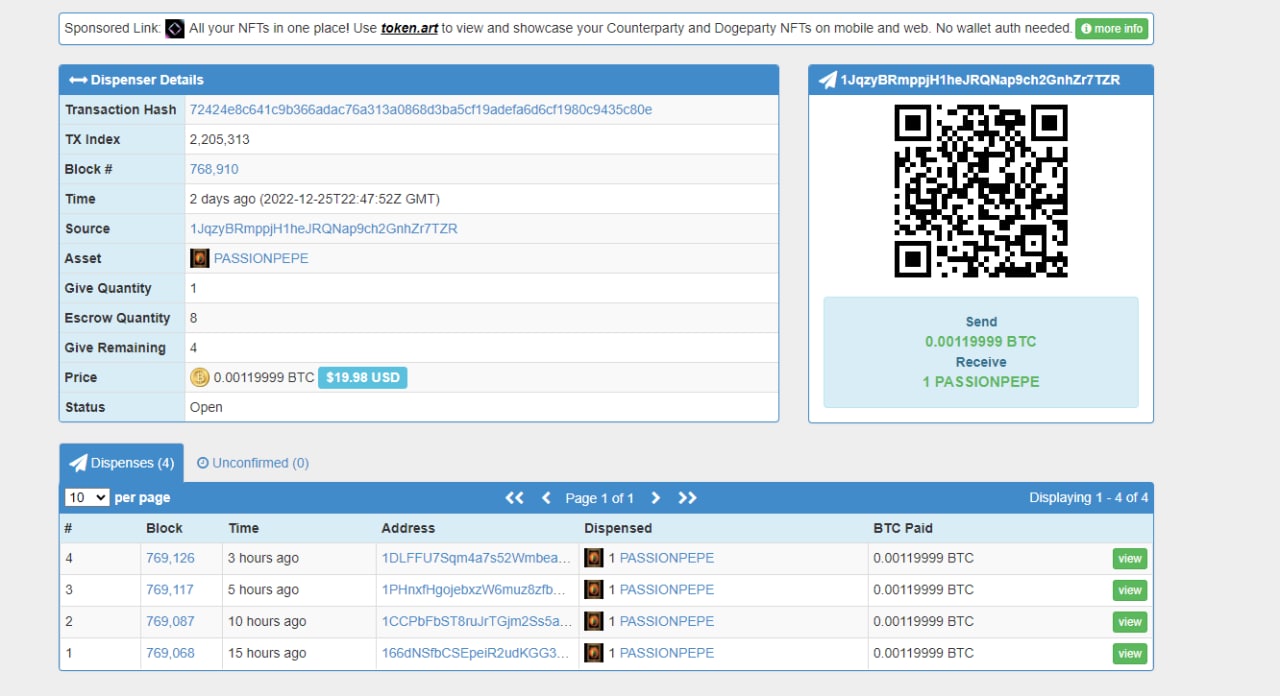Click the 2 days ago time value
The width and height of the screenshot is (1280, 696).
click(x=315, y=199)
